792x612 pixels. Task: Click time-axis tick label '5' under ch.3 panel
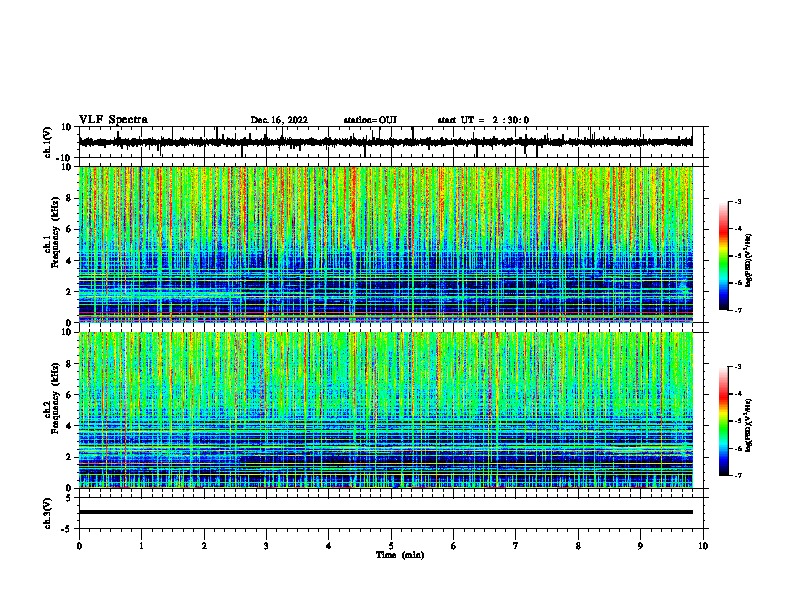pyautogui.click(x=391, y=546)
